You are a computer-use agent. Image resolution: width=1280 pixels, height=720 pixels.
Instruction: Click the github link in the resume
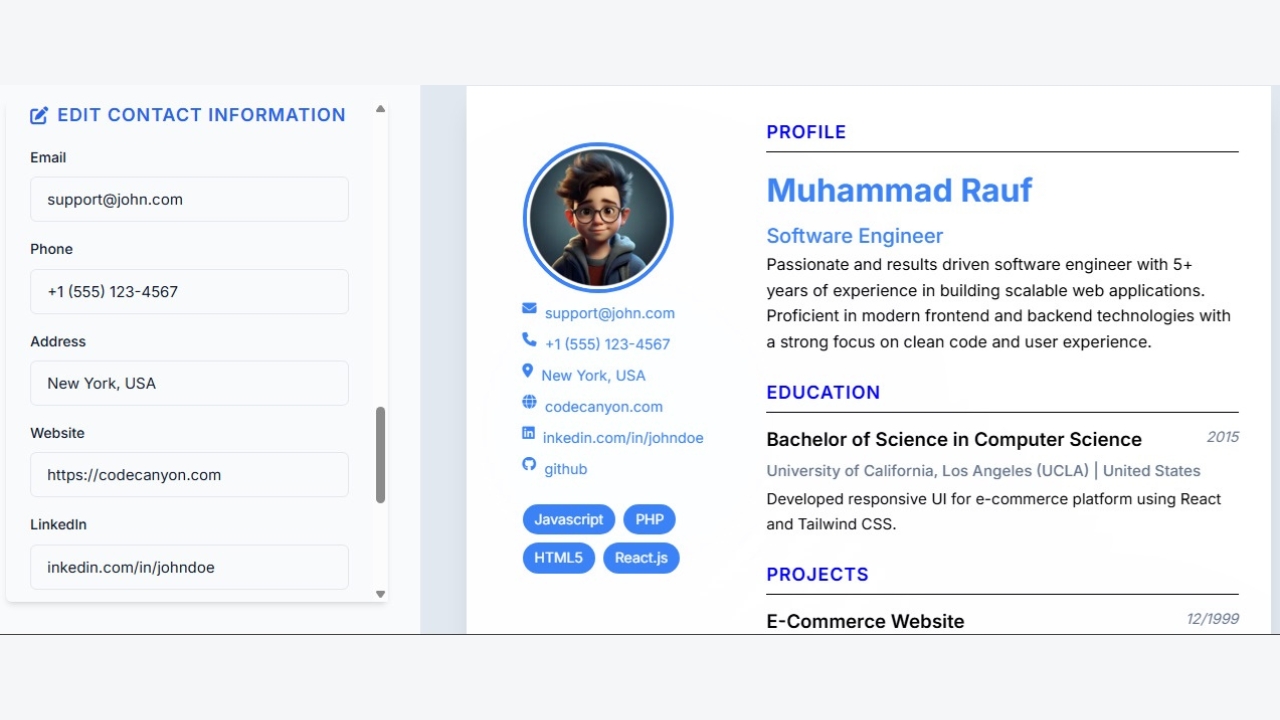(565, 469)
